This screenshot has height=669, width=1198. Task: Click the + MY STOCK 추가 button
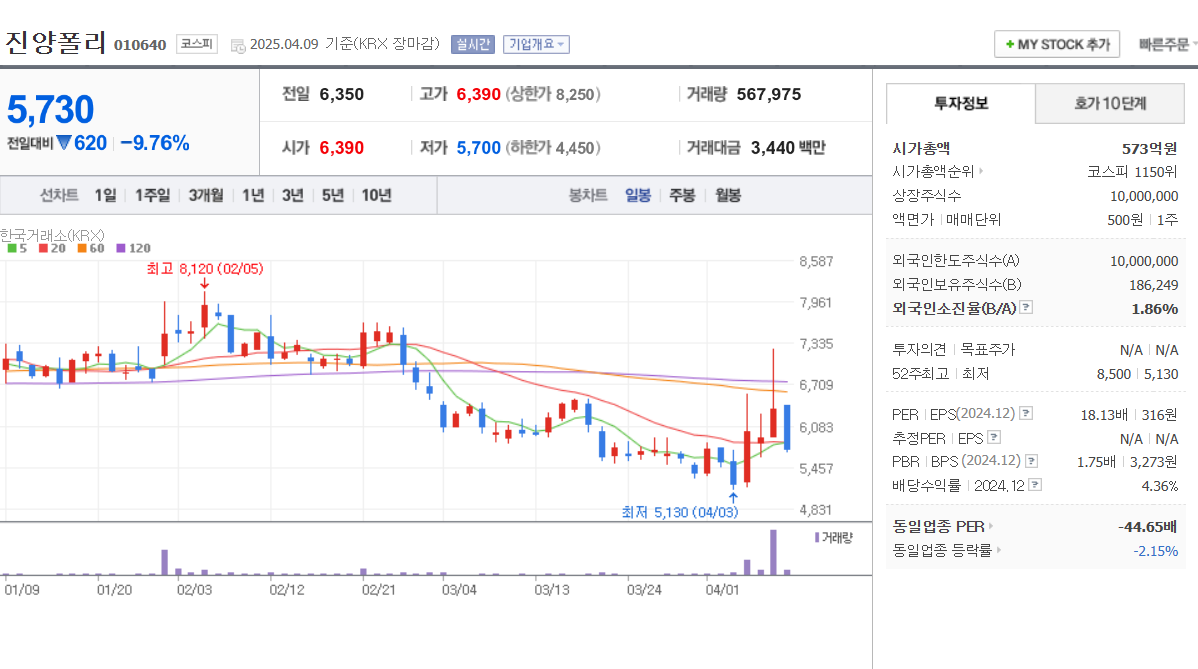tap(1057, 44)
